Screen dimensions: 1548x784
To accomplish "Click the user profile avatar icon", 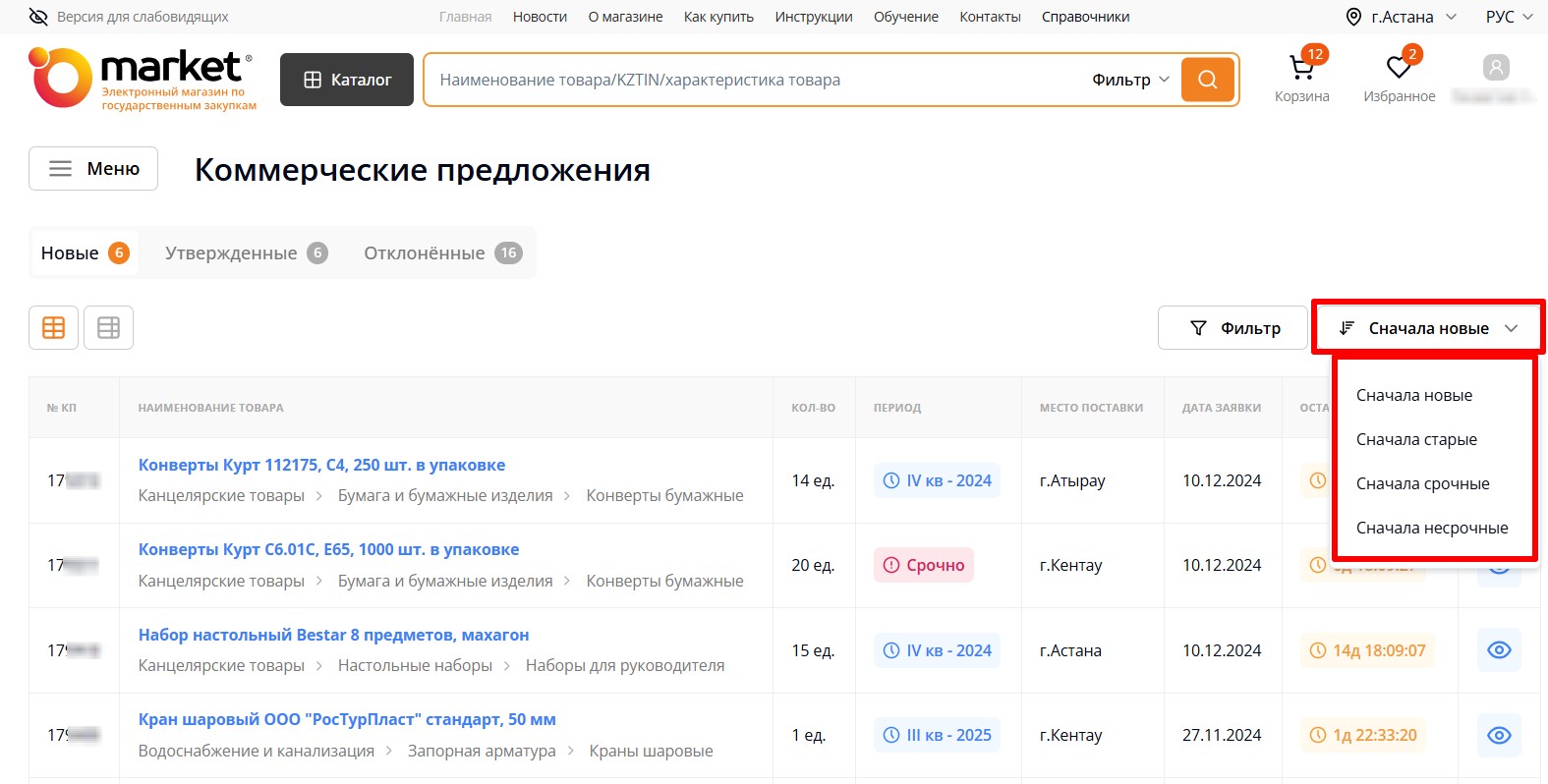I will point(1495,68).
